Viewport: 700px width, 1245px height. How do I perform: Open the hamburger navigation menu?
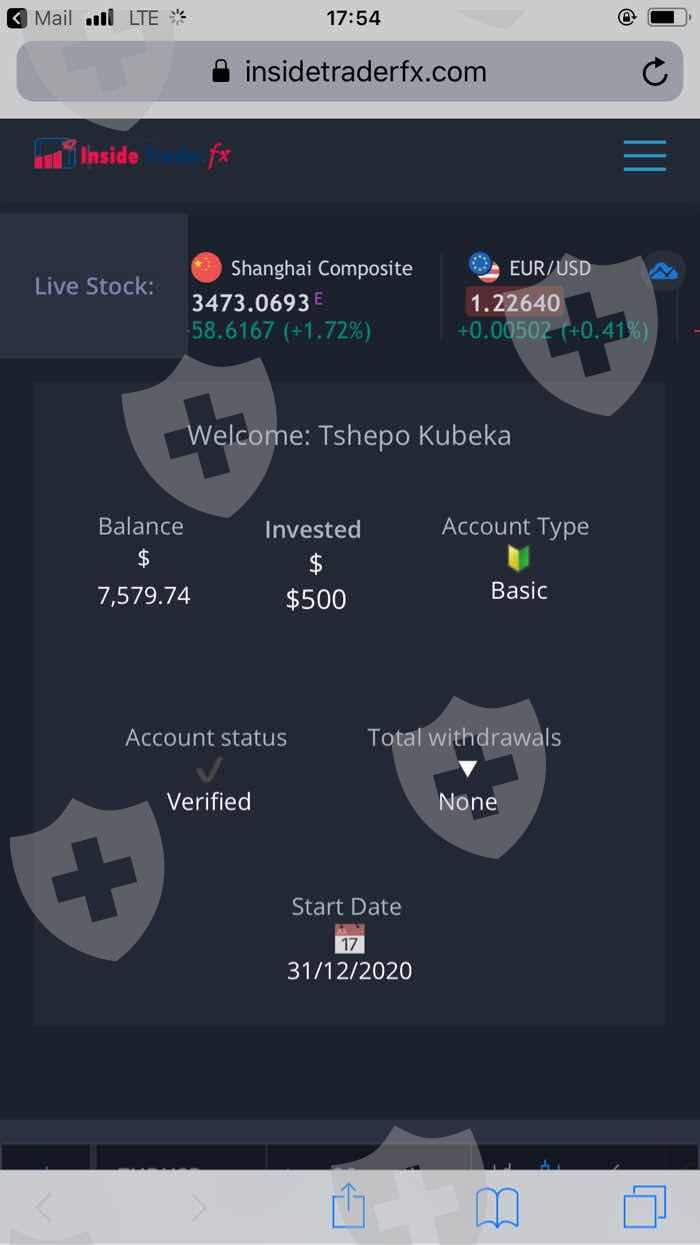tap(644, 156)
